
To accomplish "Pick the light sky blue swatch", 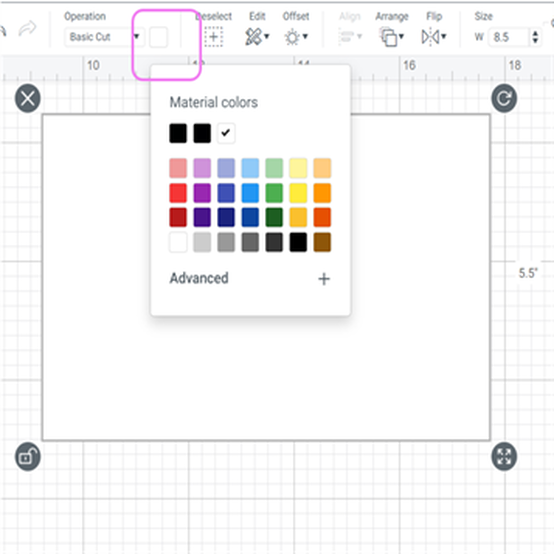I will coord(250,168).
